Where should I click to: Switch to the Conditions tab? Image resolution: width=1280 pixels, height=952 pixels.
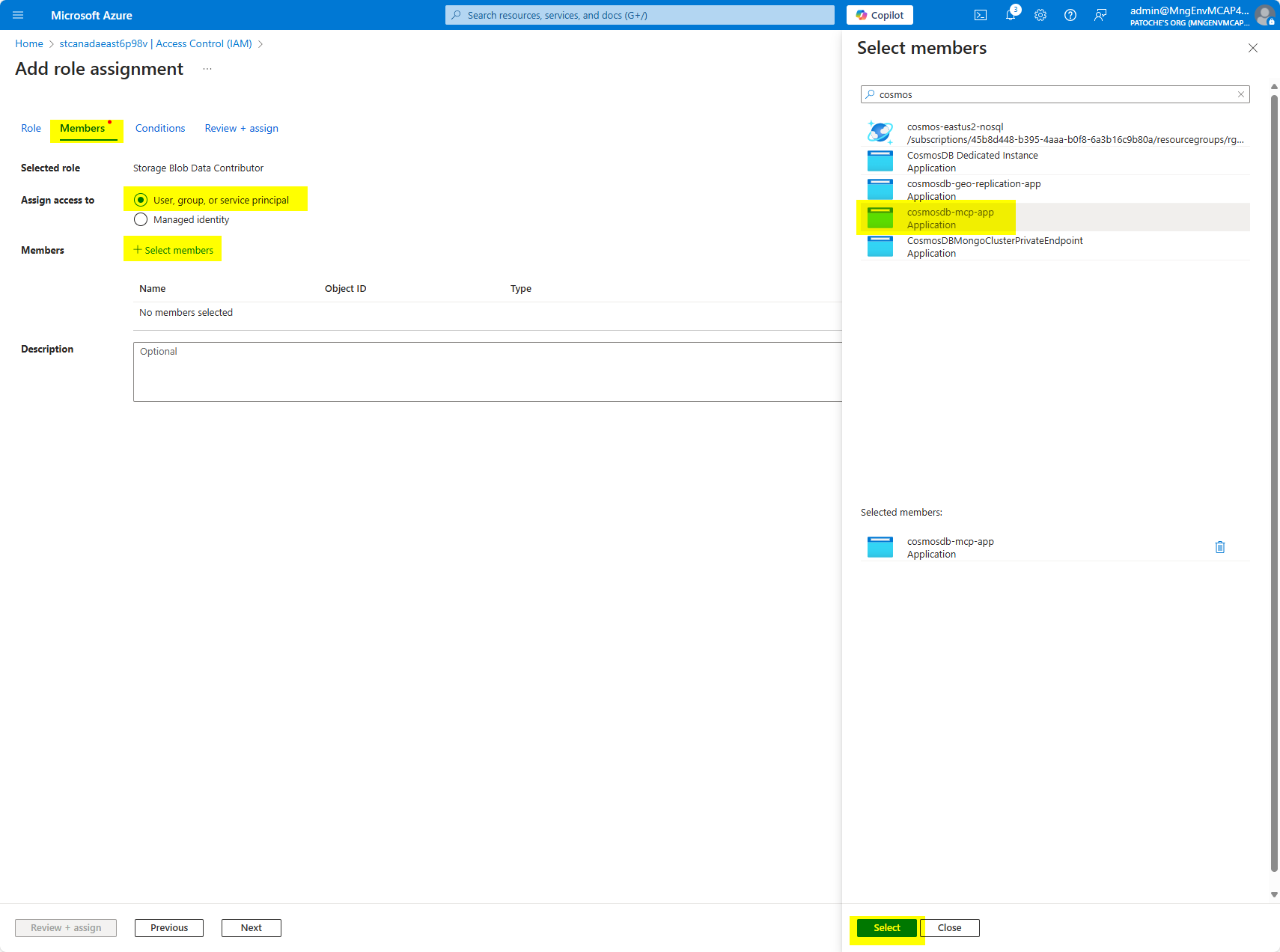pos(160,128)
